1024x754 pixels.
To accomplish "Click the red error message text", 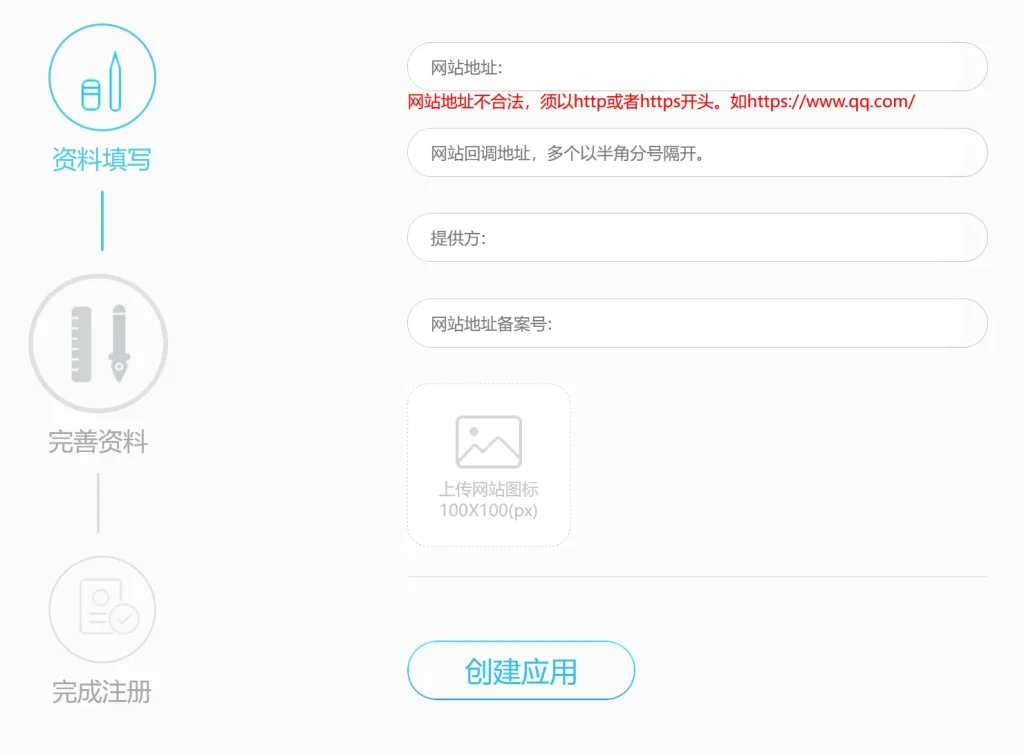I will tap(660, 101).
